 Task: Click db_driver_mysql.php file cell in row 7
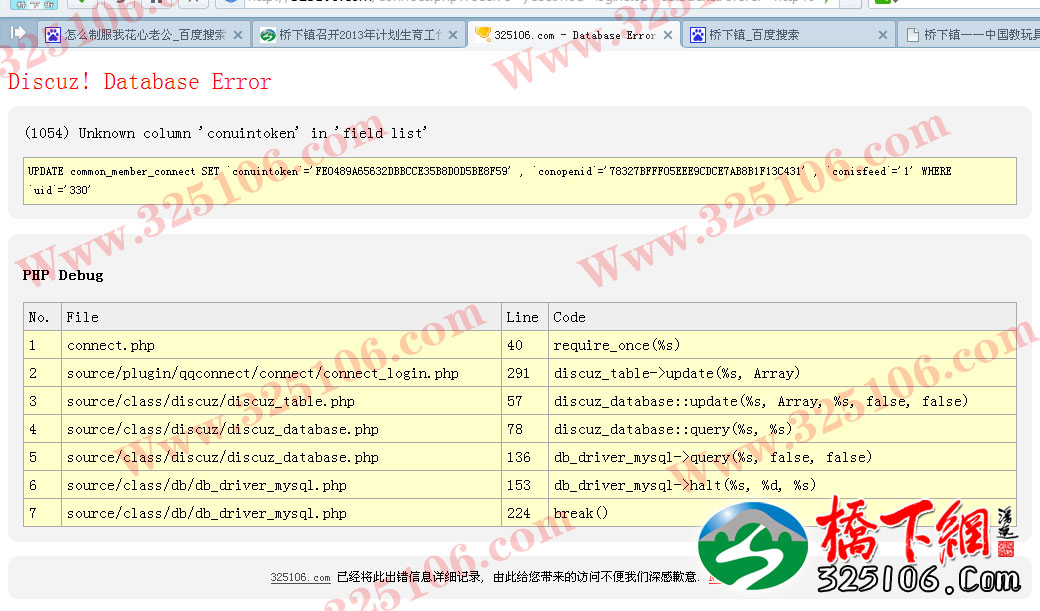[281, 513]
